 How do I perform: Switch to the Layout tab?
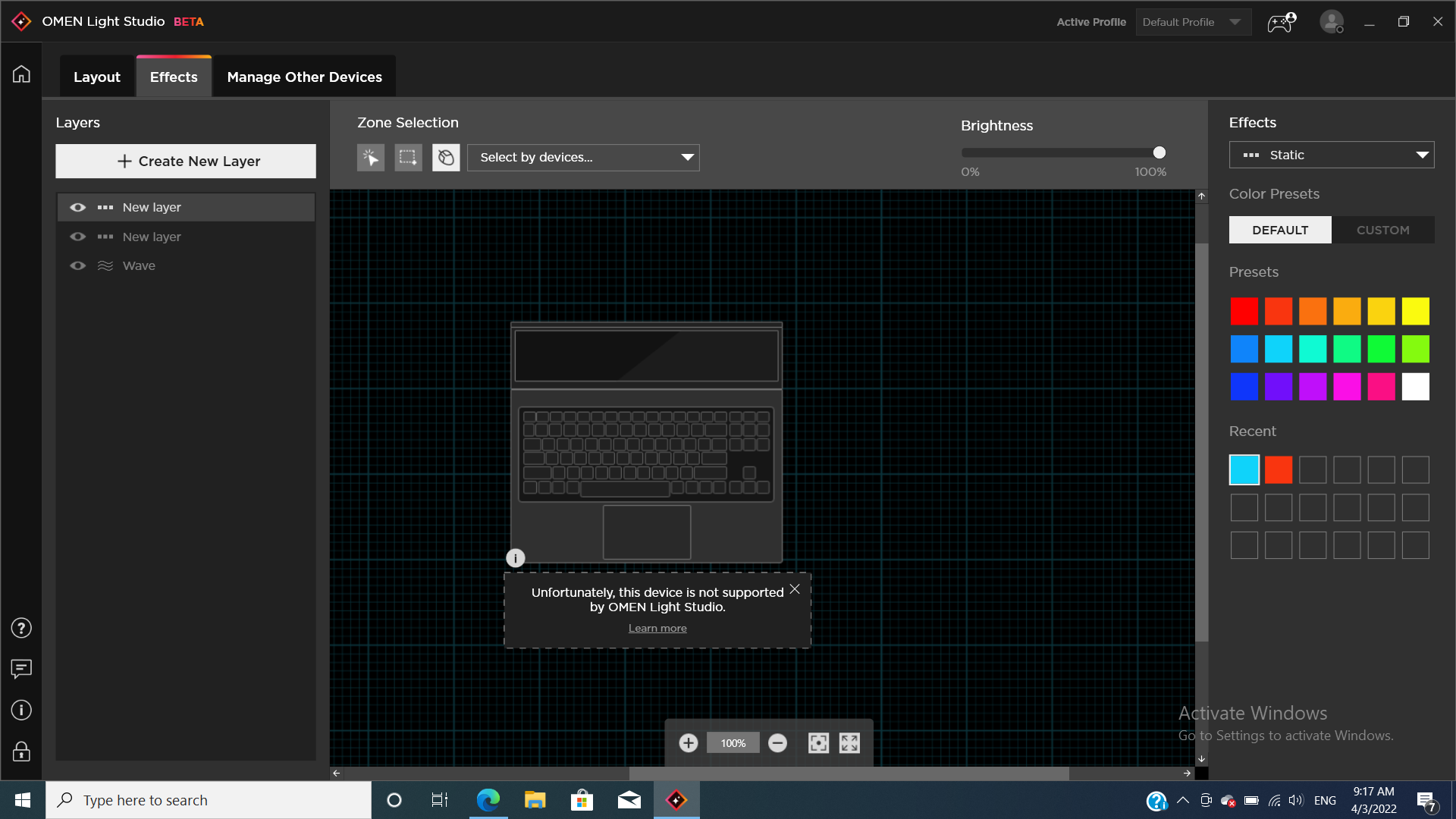97,77
